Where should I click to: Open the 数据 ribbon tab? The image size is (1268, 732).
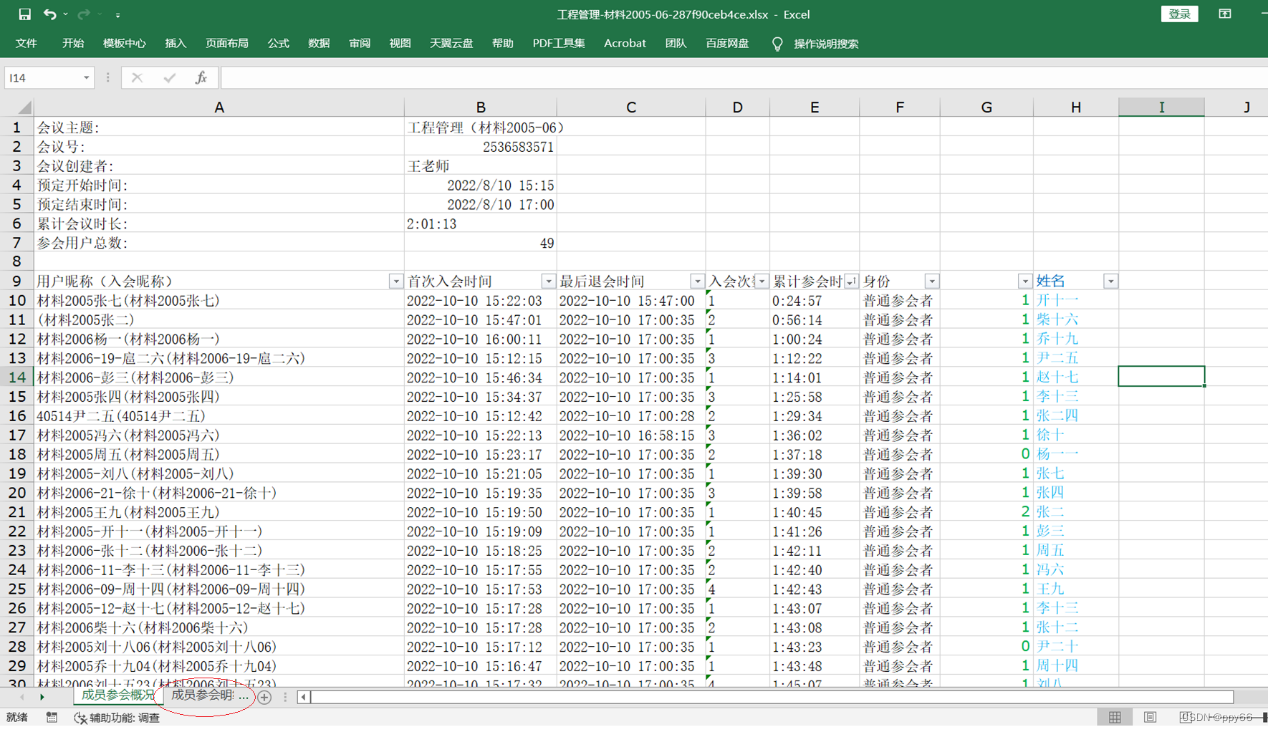coord(319,44)
